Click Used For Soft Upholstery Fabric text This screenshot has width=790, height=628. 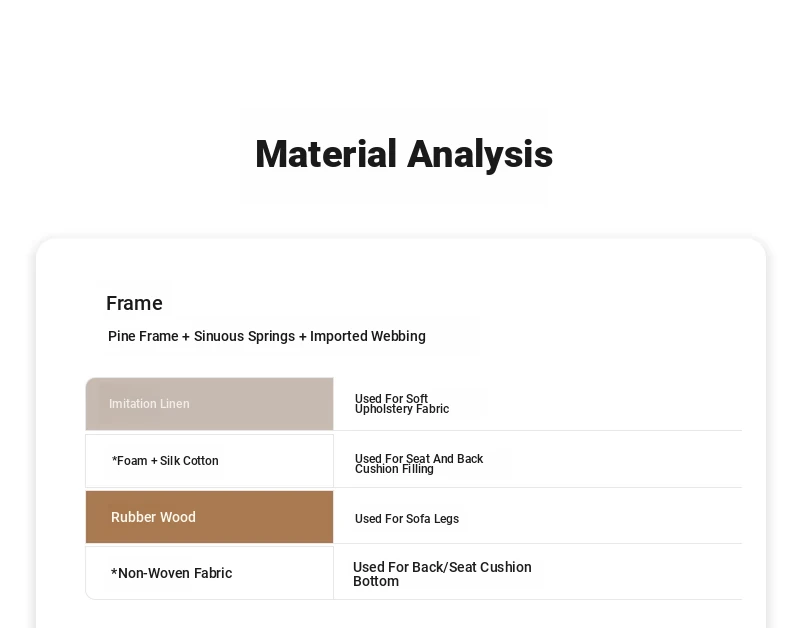(402, 404)
